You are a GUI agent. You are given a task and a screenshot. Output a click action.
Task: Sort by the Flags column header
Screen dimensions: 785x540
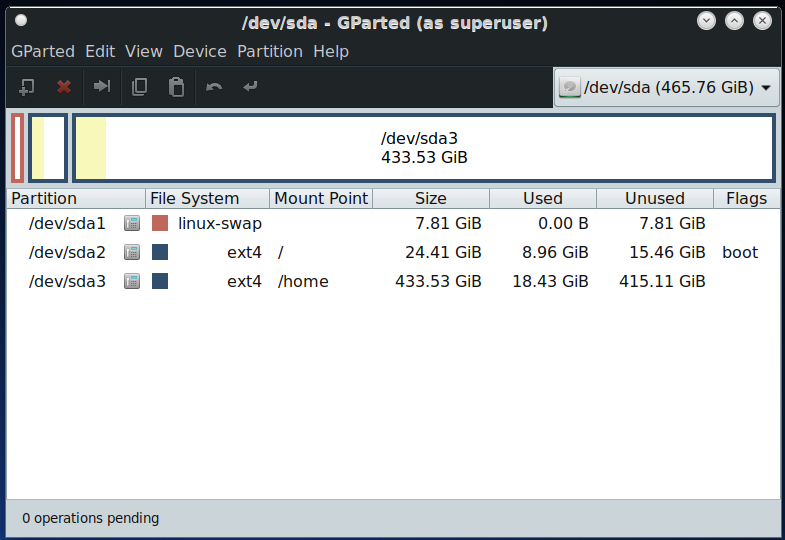746,199
